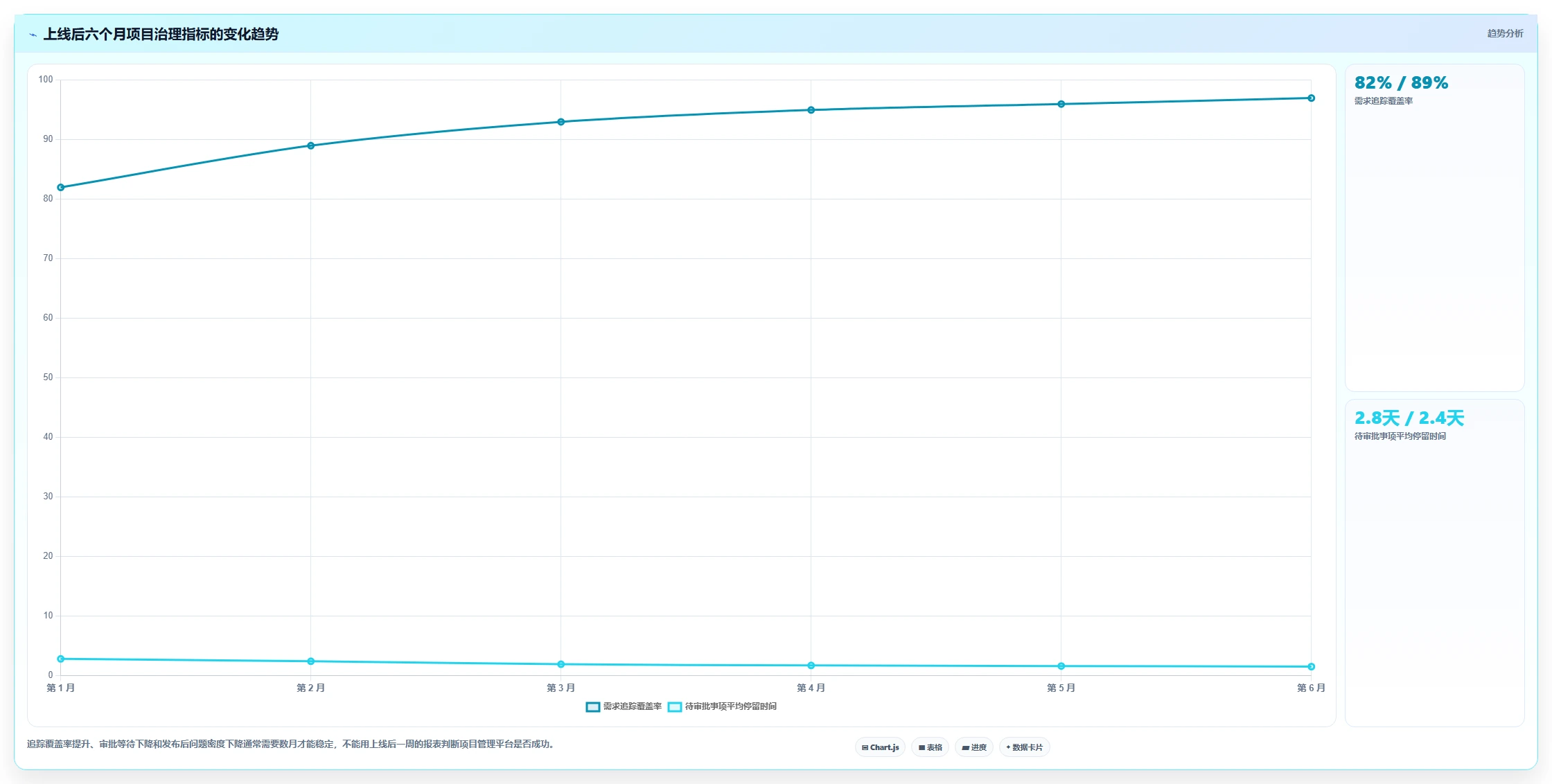Click the 第 1 月 approval dwell-time point
The image size is (1552, 784).
click(x=61, y=659)
